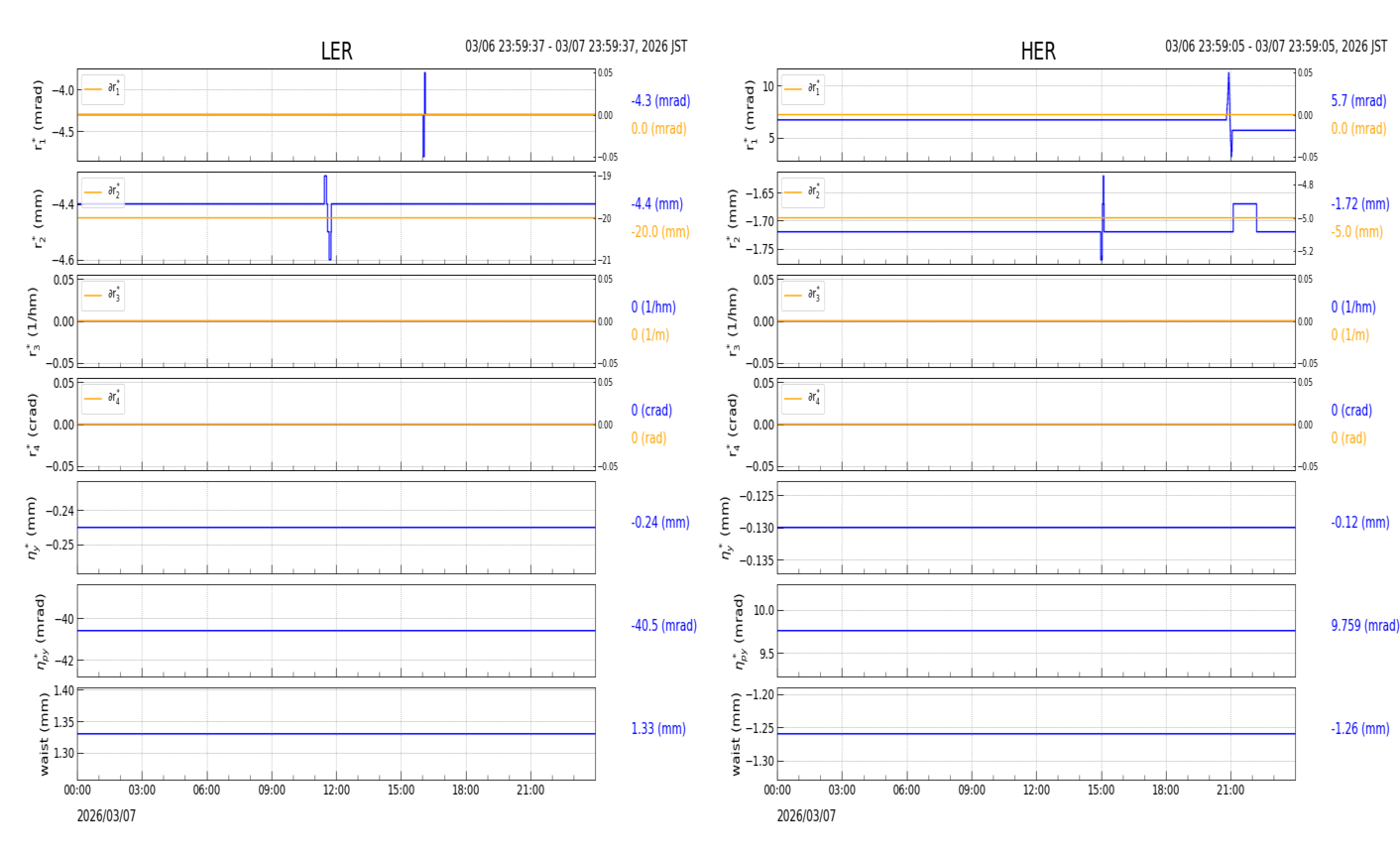Click the ∂r3* legend in LER r3 plot
1400x857 pixels.
click(103, 296)
